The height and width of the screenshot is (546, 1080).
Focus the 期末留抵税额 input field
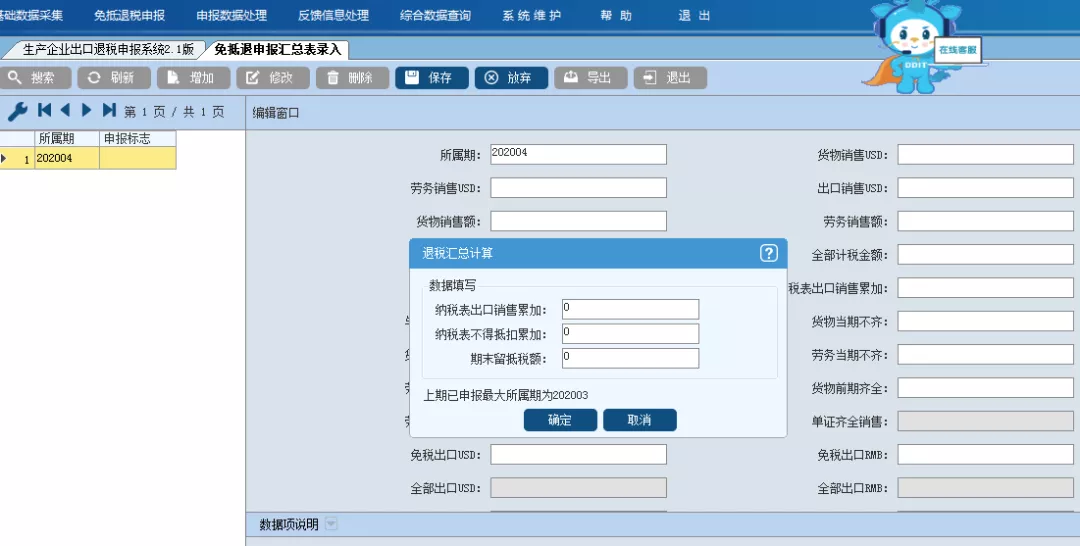tap(629, 358)
